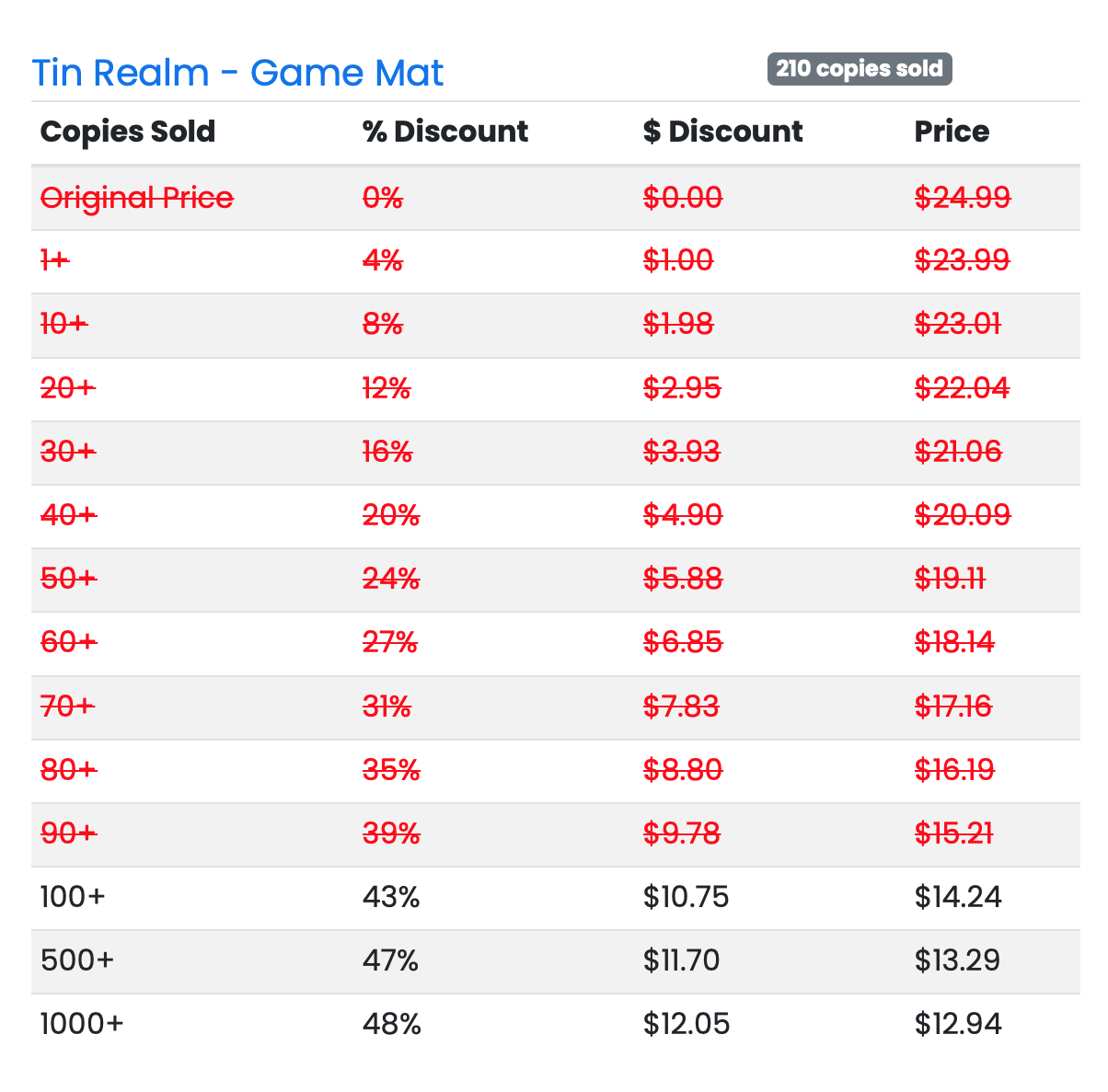Click the 500+ copies tier label
1108x1092 pixels.
tap(77, 960)
